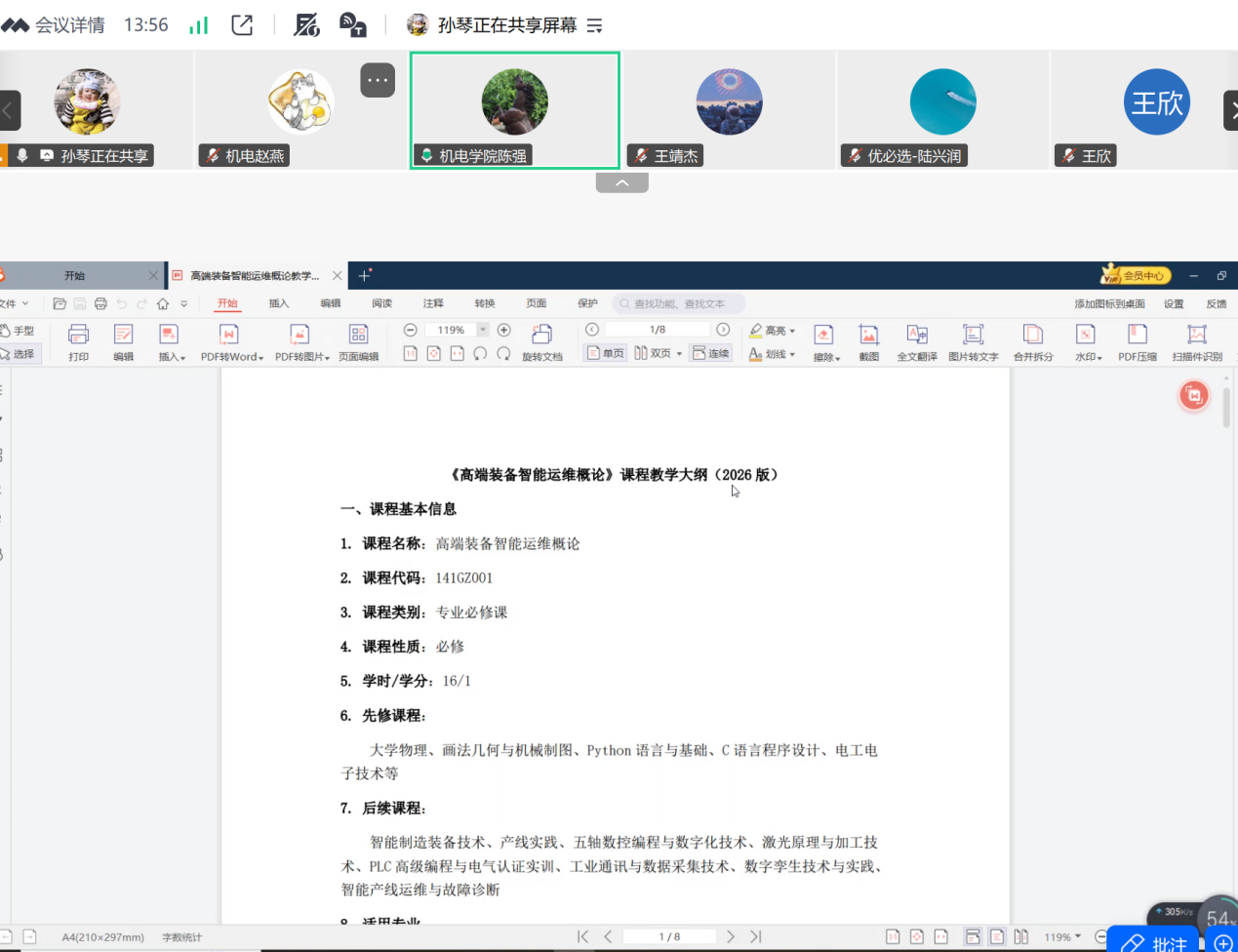Open the 合并拆分 merge split tool
This screenshot has height=952, width=1238.
point(1033,342)
